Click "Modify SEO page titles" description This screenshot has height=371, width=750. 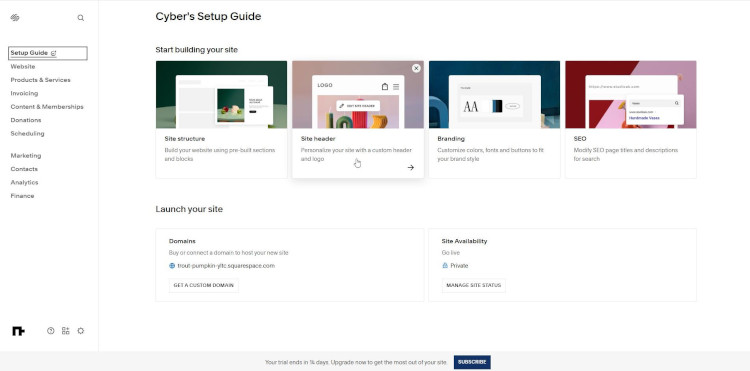(x=626, y=154)
